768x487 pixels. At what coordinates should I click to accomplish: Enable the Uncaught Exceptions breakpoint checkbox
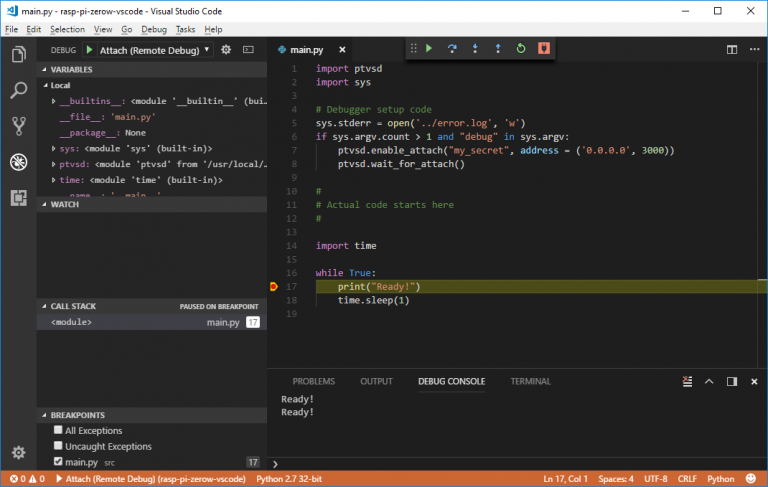coord(58,446)
